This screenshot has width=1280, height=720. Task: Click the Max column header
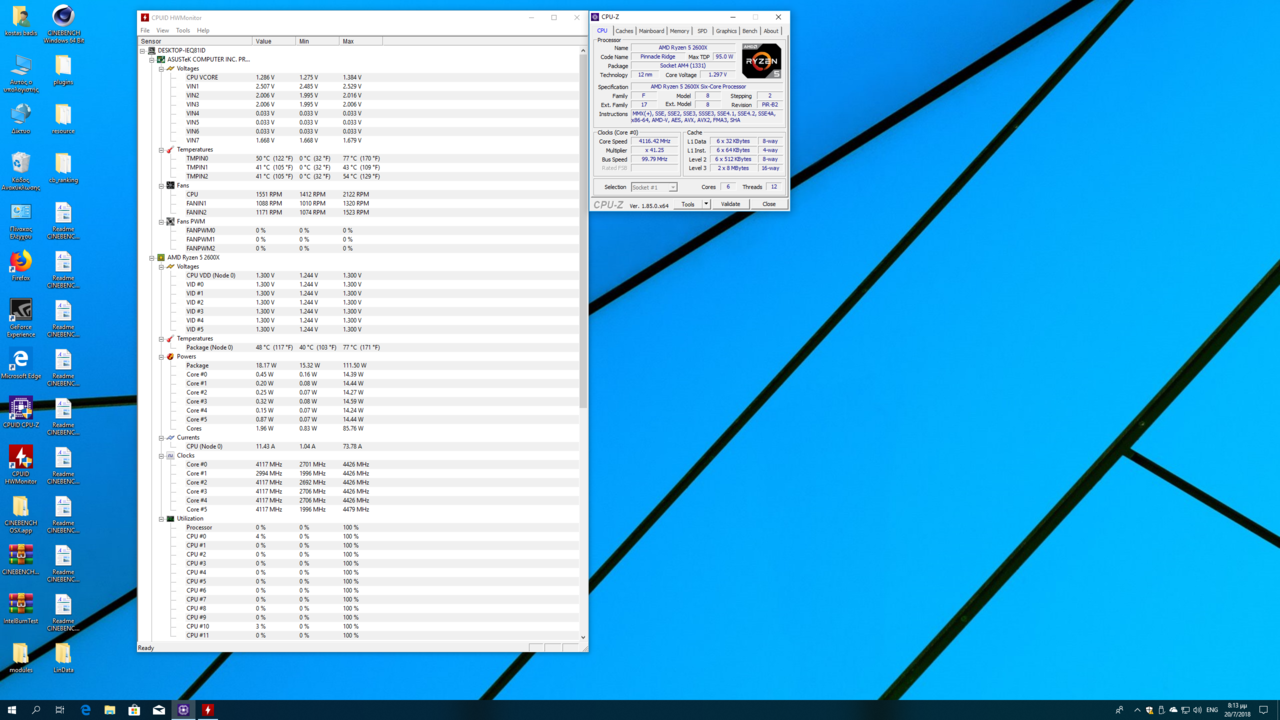point(361,41)
